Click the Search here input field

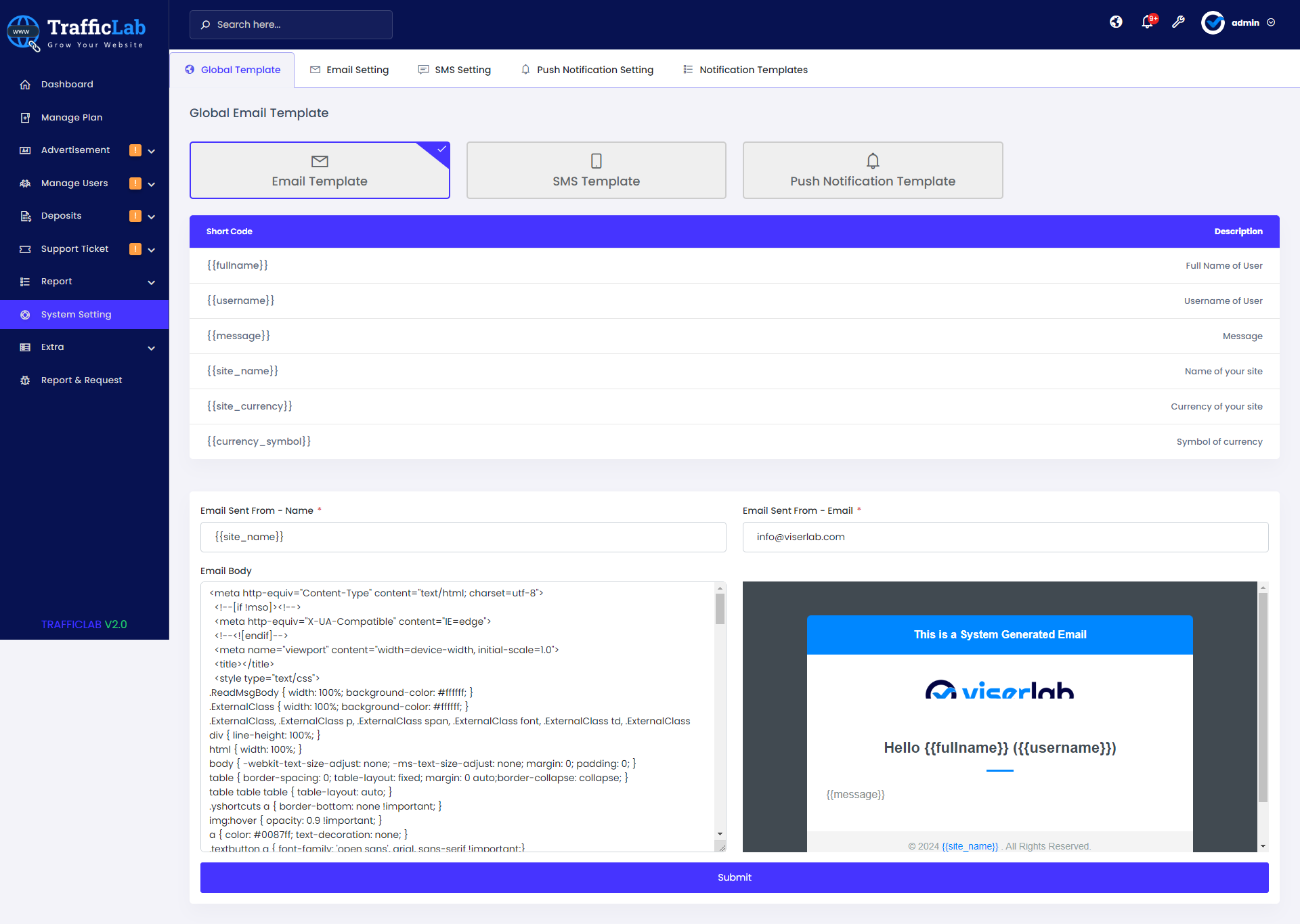point(291,24)
